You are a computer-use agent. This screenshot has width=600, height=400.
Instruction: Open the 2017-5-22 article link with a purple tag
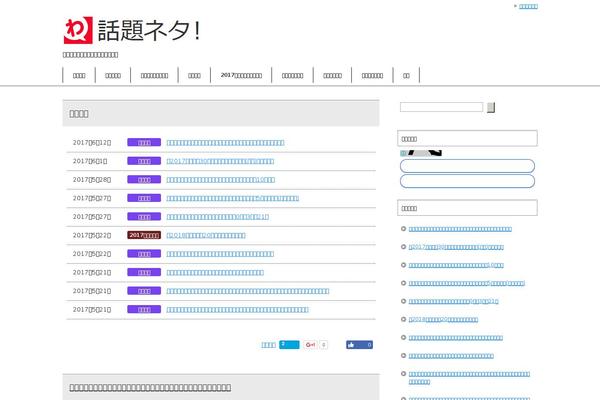click(x=220, y=254)
